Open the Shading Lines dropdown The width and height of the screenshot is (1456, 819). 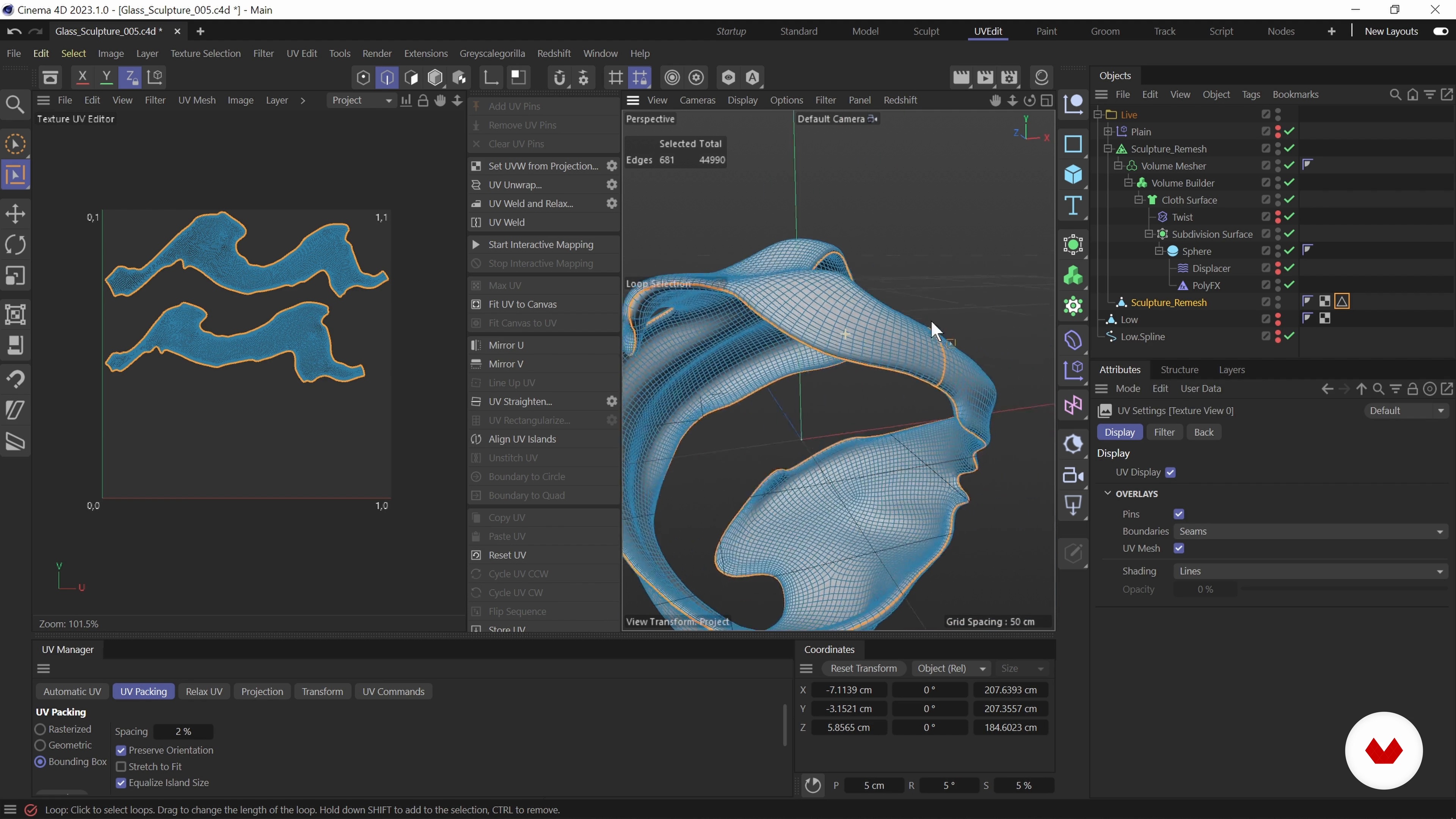click(x=1310, y=571)
